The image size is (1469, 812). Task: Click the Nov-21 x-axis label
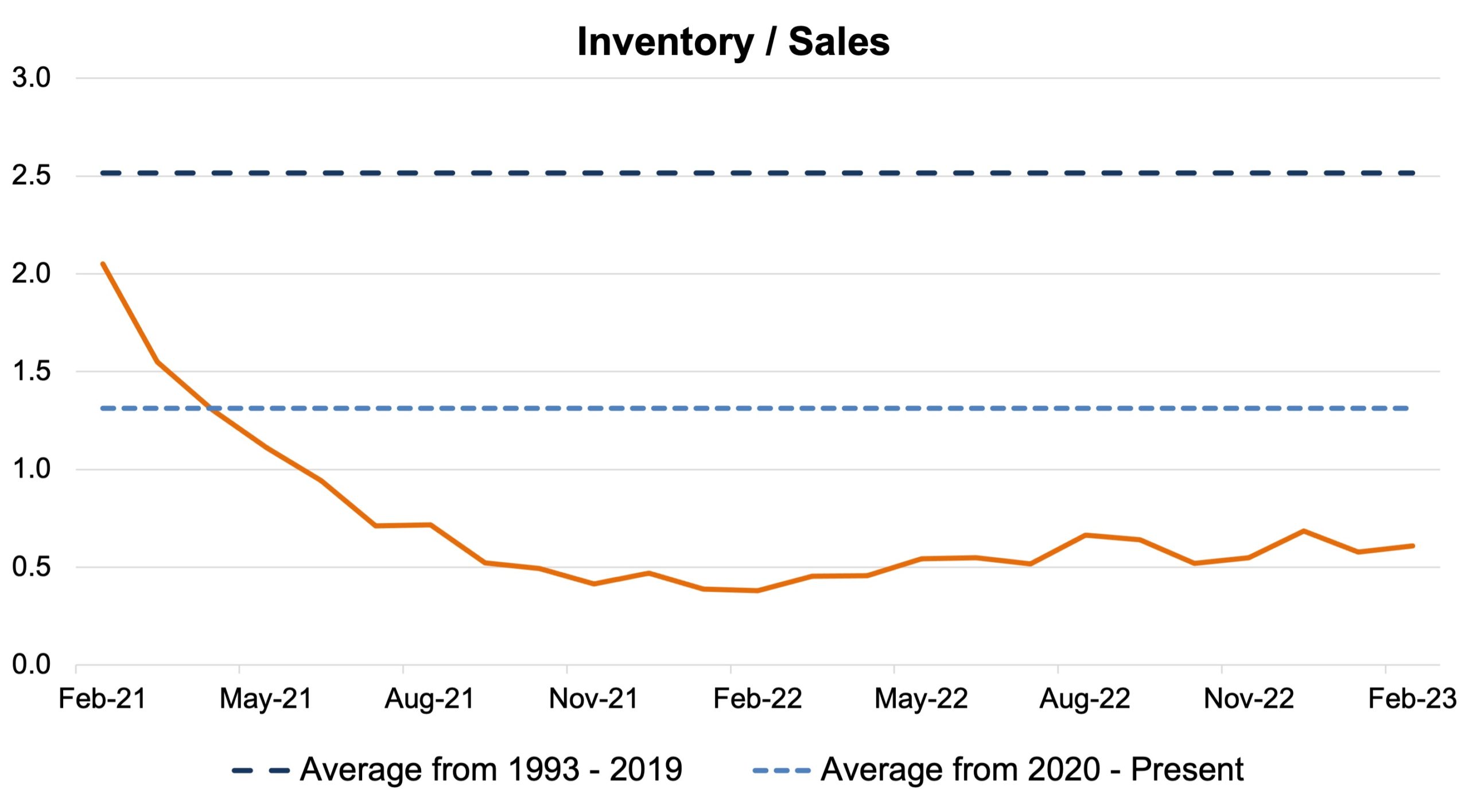tap(593, 699)
